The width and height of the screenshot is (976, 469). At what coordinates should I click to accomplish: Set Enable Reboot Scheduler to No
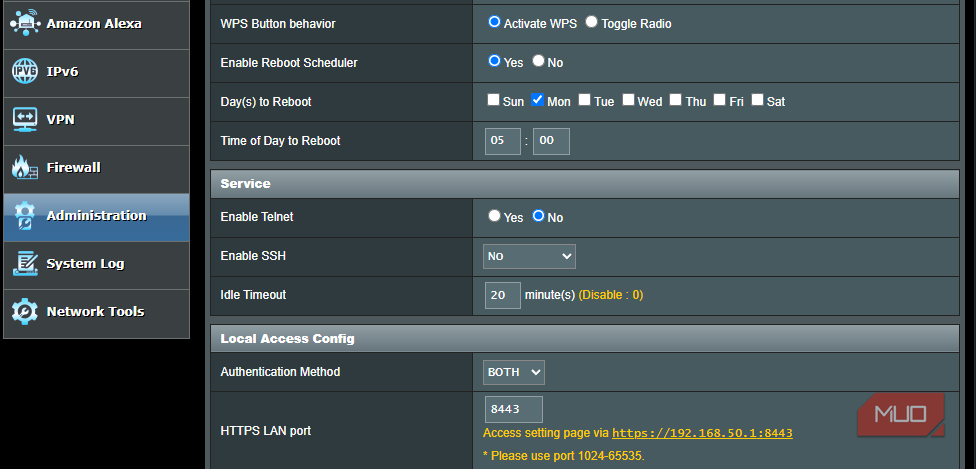538,61
